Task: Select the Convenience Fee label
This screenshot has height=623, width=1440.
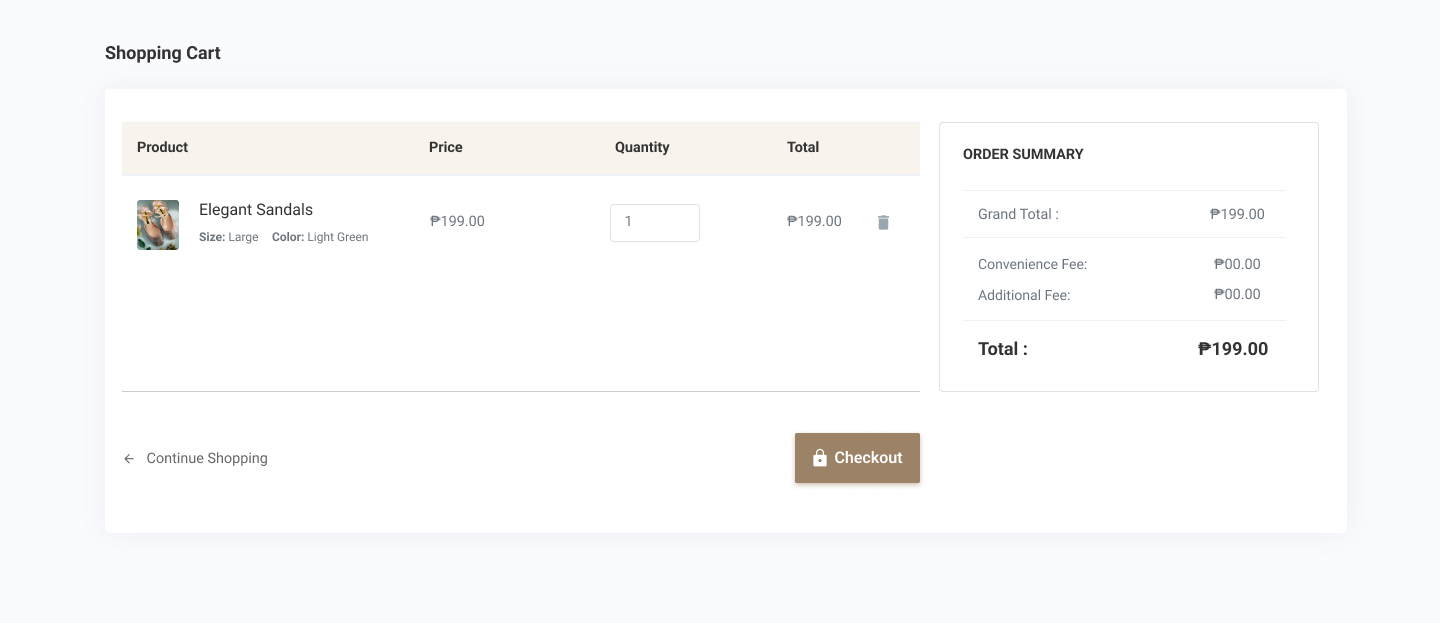Action: click(1032, 264)
